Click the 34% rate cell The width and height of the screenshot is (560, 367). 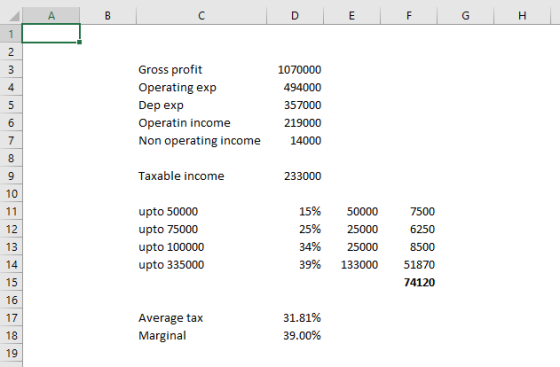(295, 247)
